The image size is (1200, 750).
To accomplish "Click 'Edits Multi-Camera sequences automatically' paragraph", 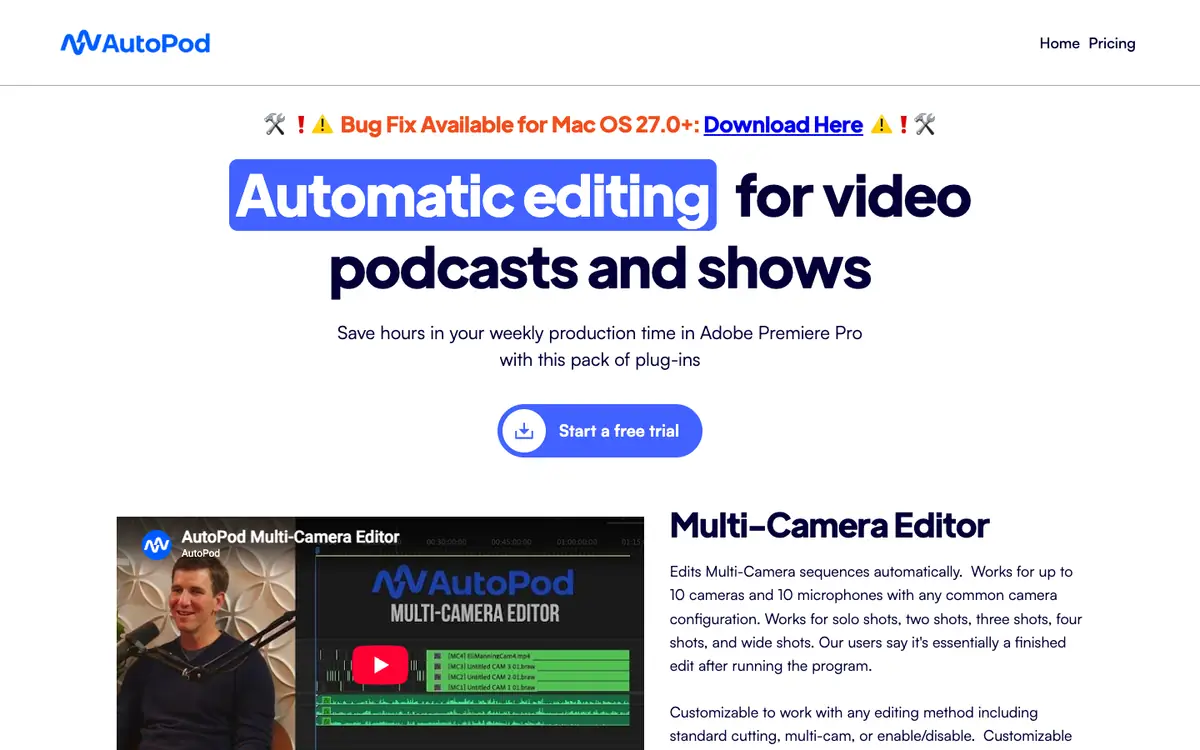I will tap(876, 619).
